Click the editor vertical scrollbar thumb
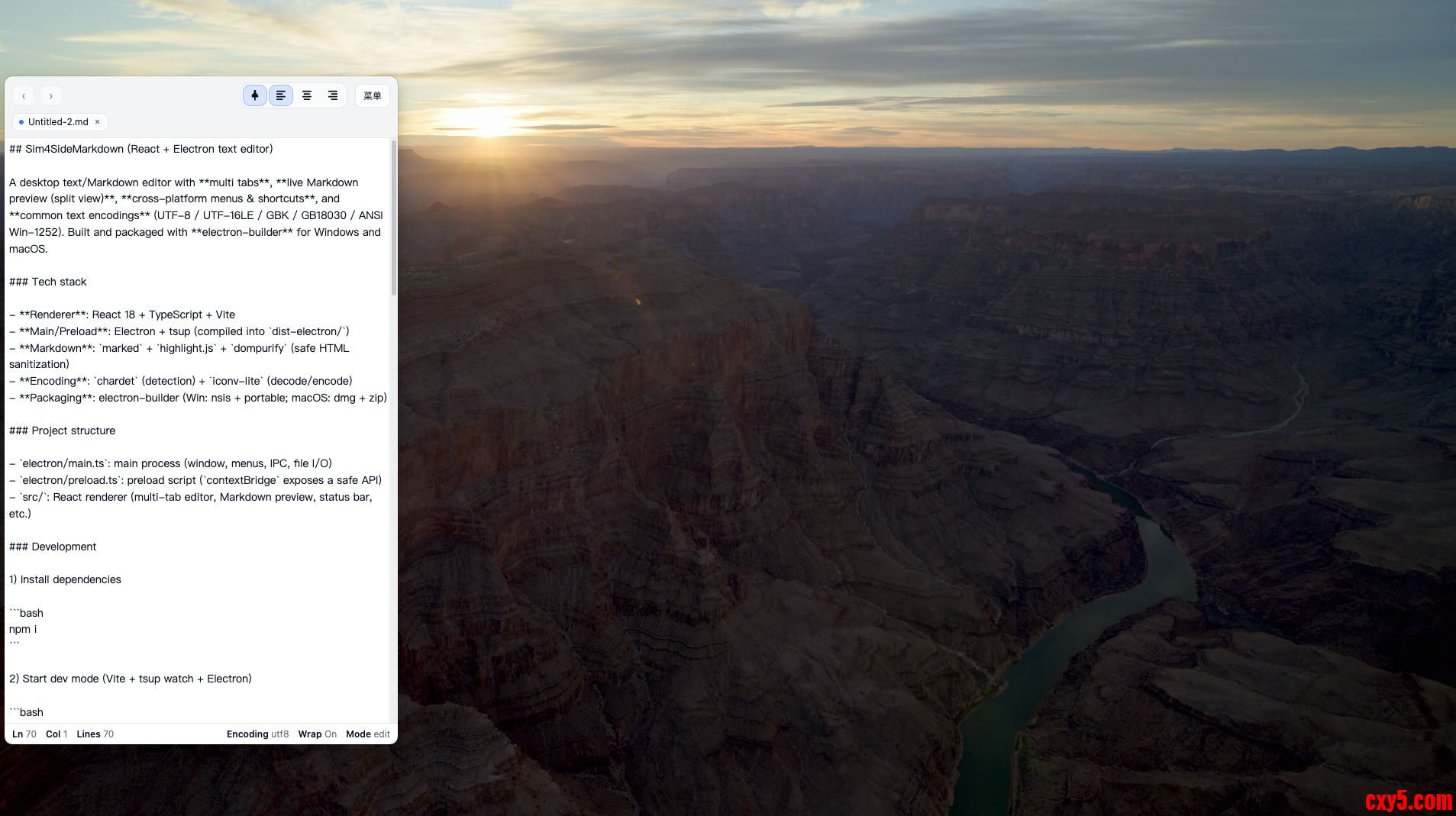This screenshot has width=1456, height=816. coord(394,218)
